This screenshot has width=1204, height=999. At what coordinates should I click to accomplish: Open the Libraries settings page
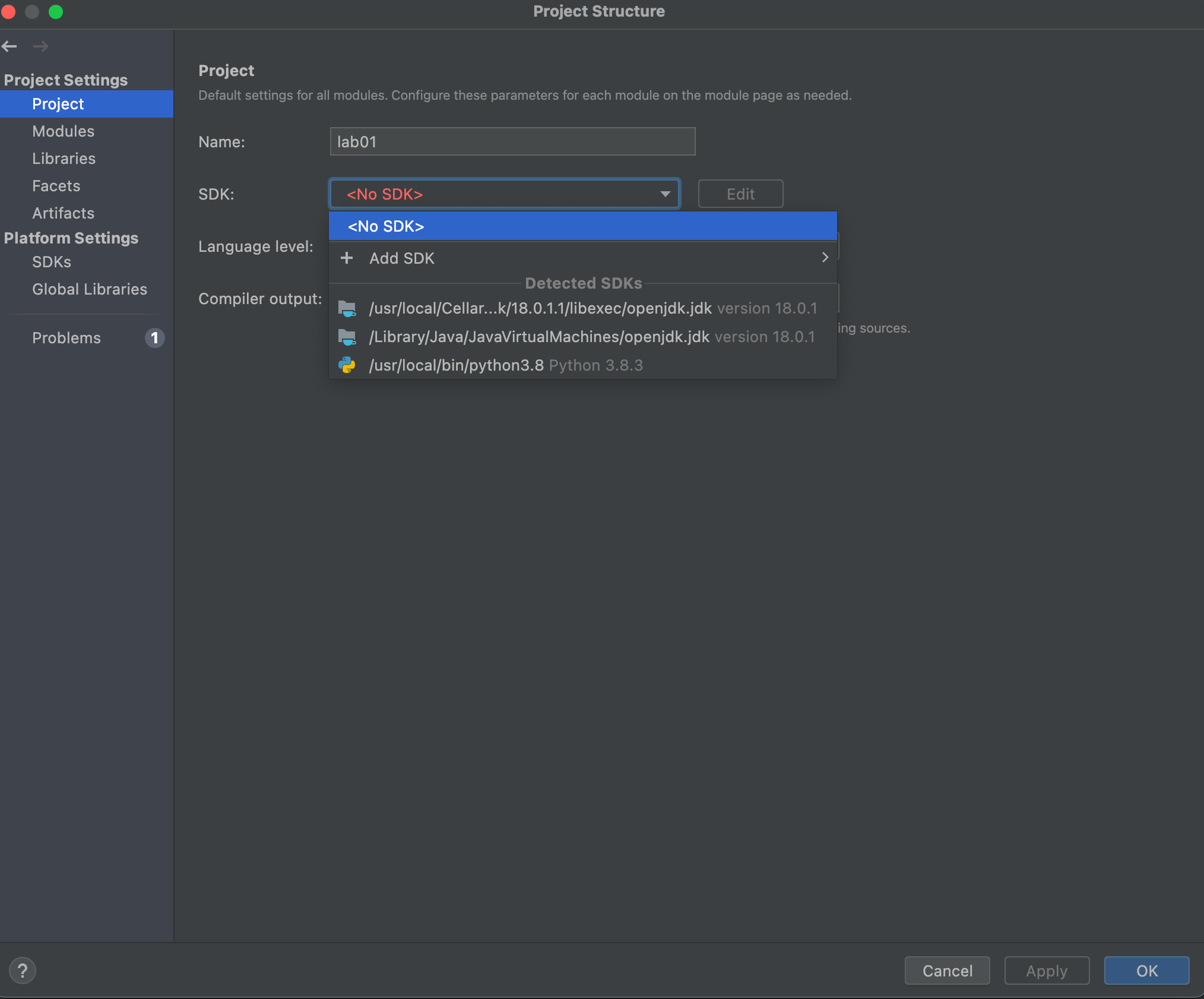tap(64, 159)
